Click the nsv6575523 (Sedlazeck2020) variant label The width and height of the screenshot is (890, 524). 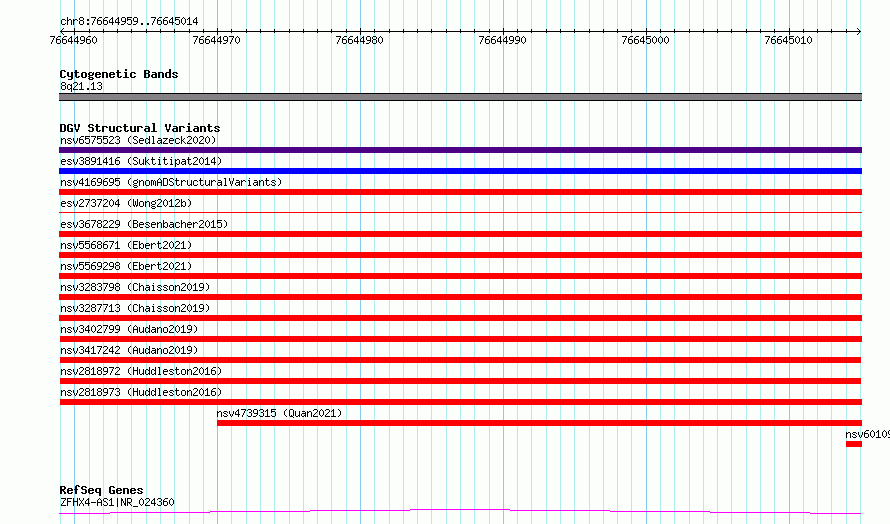pyautogui.click(x=138, y=140)
